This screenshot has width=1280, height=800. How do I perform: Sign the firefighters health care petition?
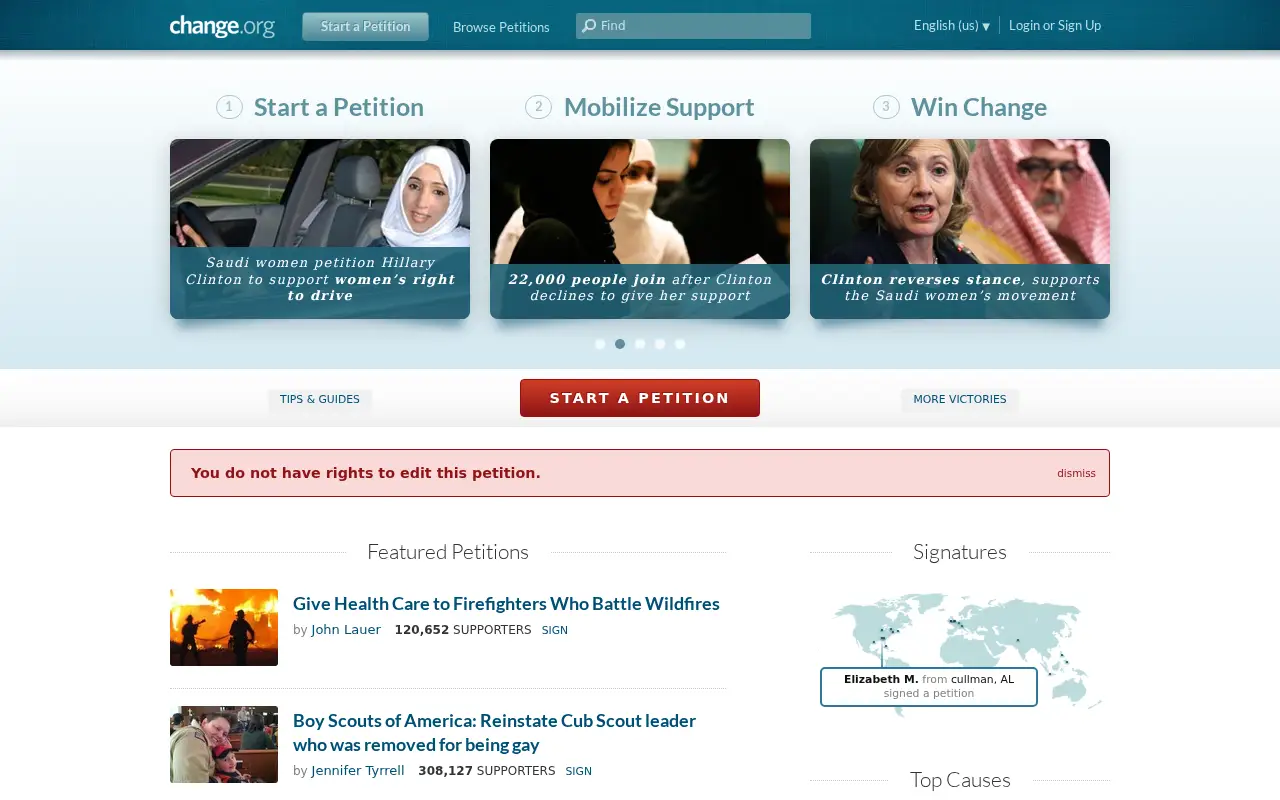tap(555, 631)
